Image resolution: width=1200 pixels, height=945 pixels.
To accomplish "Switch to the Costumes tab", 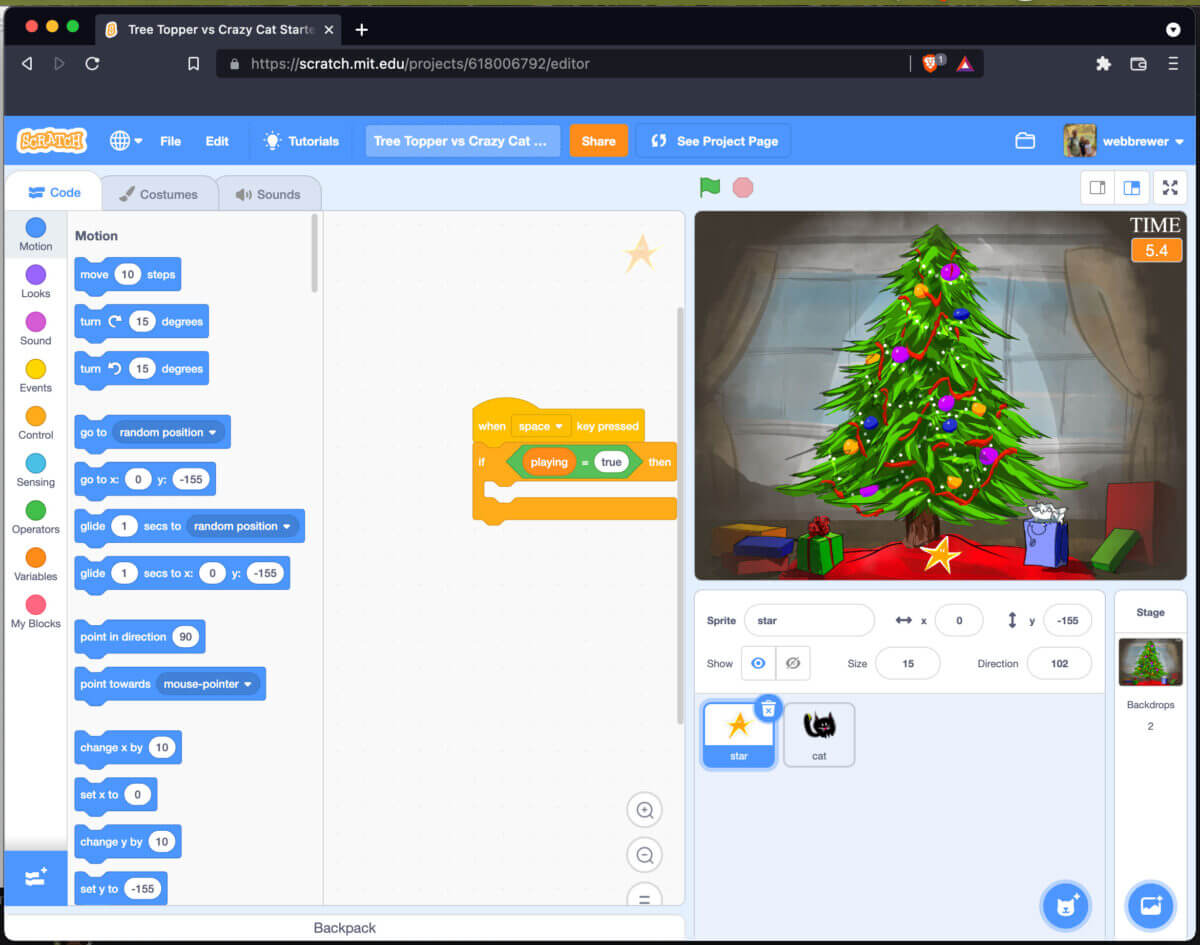I will pos(159,194).
